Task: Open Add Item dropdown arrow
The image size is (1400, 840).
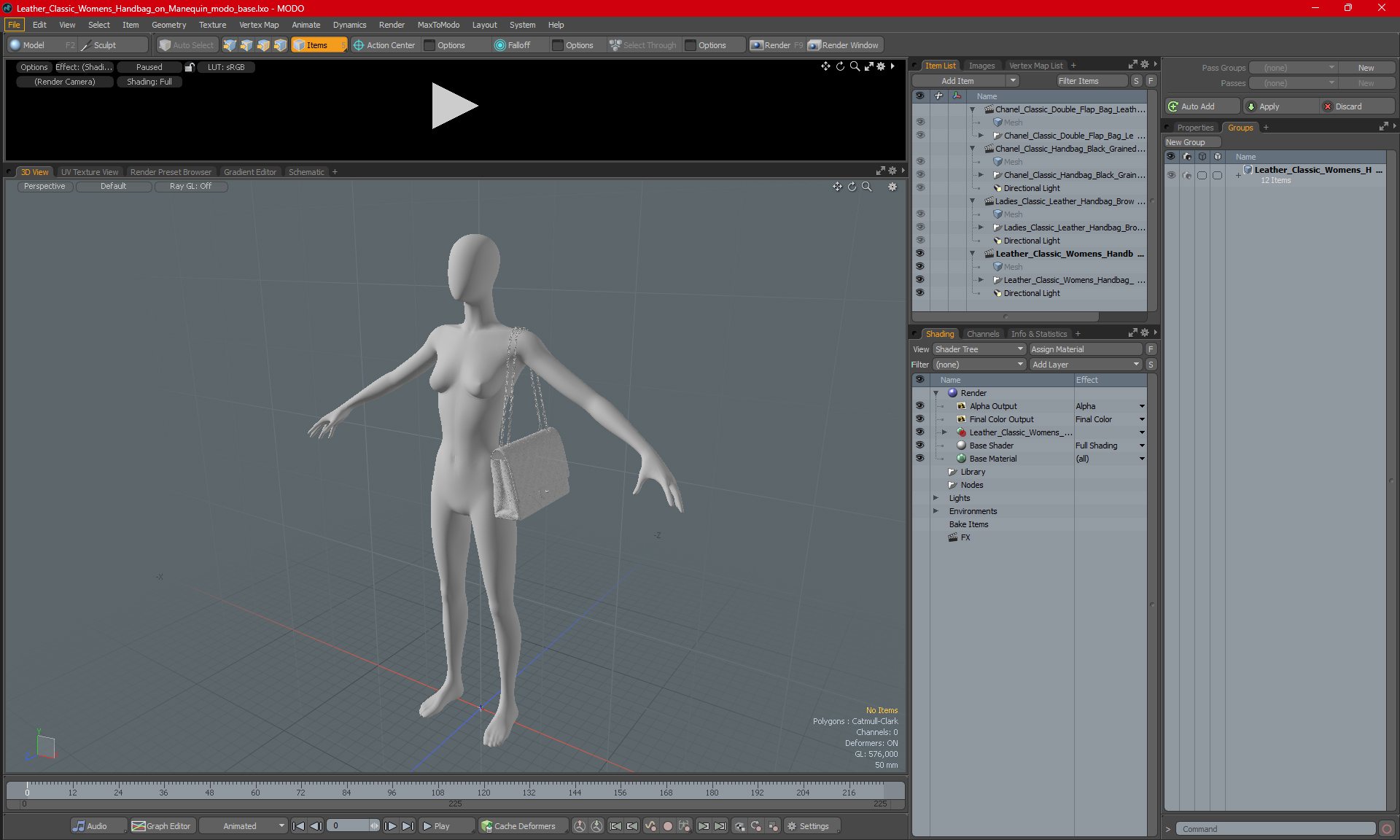Action: tap(1013, 81)
